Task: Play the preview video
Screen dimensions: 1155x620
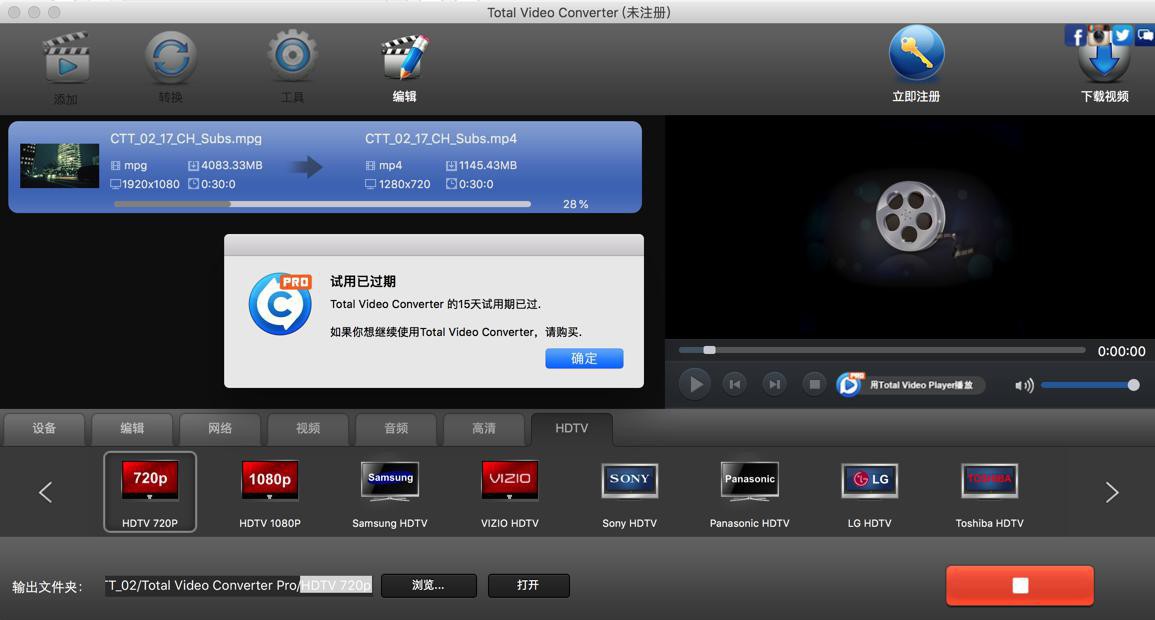Action: click(x=695, y=384)
